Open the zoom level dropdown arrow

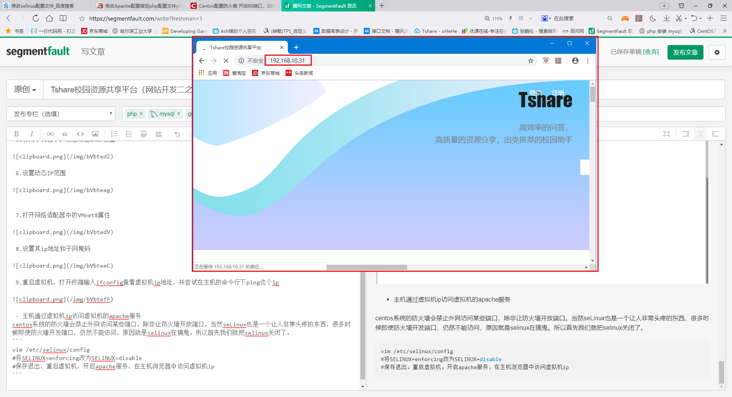(530, 19)
